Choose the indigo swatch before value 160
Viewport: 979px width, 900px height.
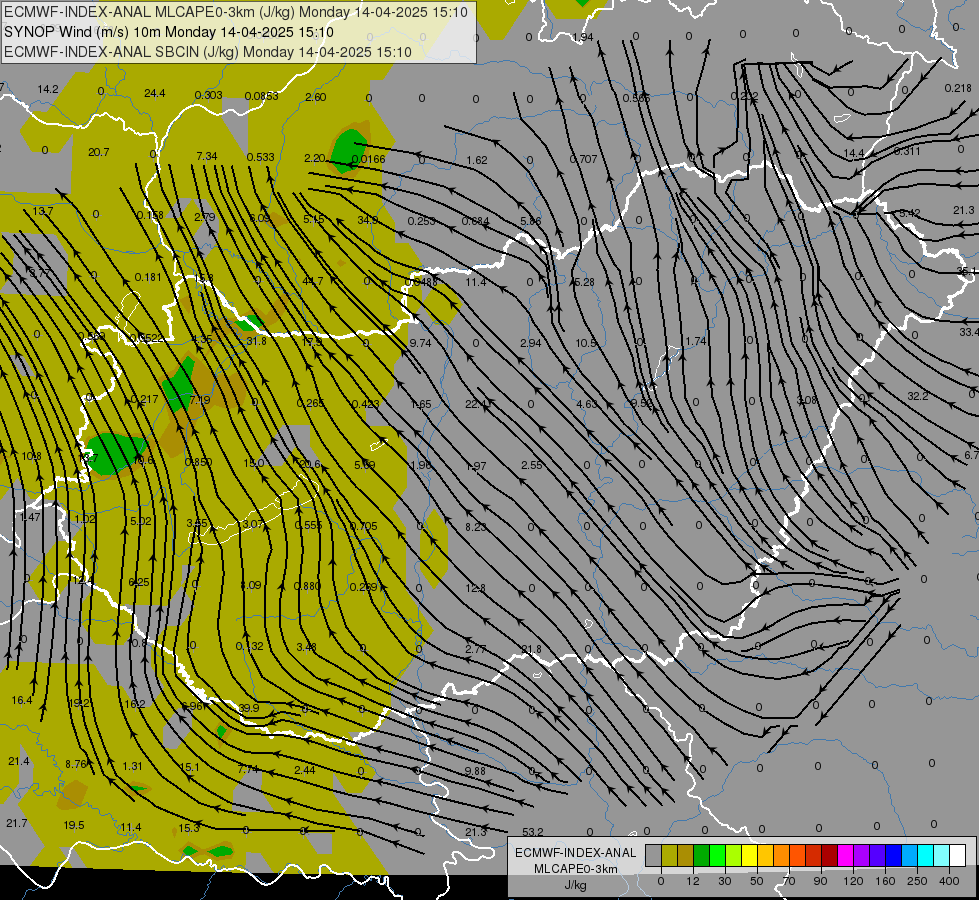click(878, 855)
